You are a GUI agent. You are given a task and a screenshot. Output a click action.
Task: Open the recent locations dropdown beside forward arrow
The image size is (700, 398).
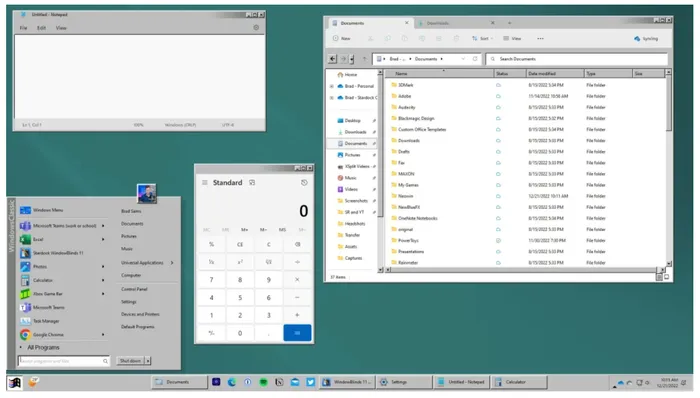coord(352,59)
